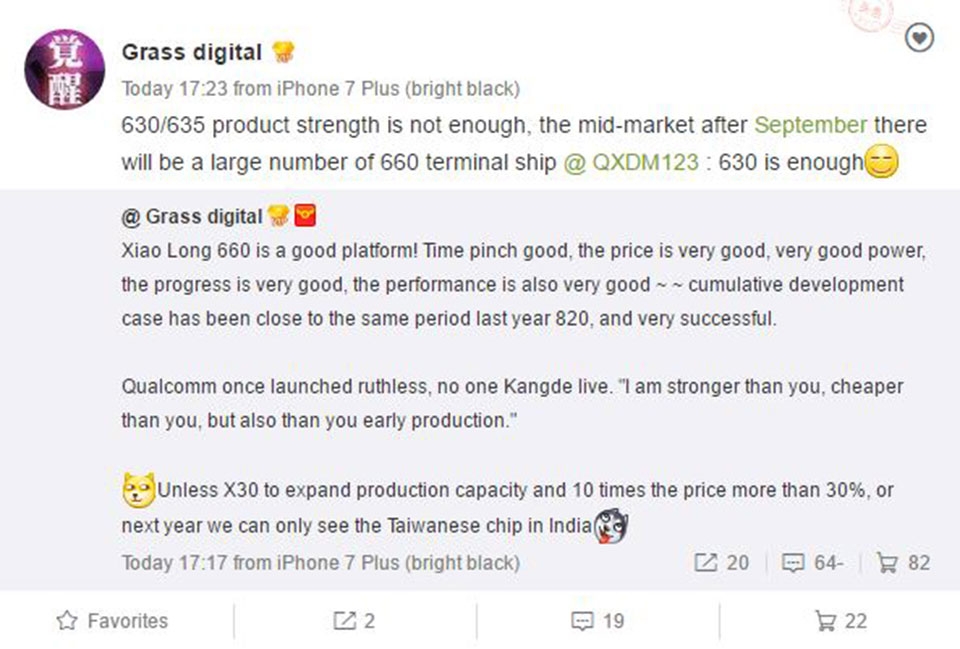Like the post with 22 likes
This screenshot has width=960, height=649.
point(841,621)
